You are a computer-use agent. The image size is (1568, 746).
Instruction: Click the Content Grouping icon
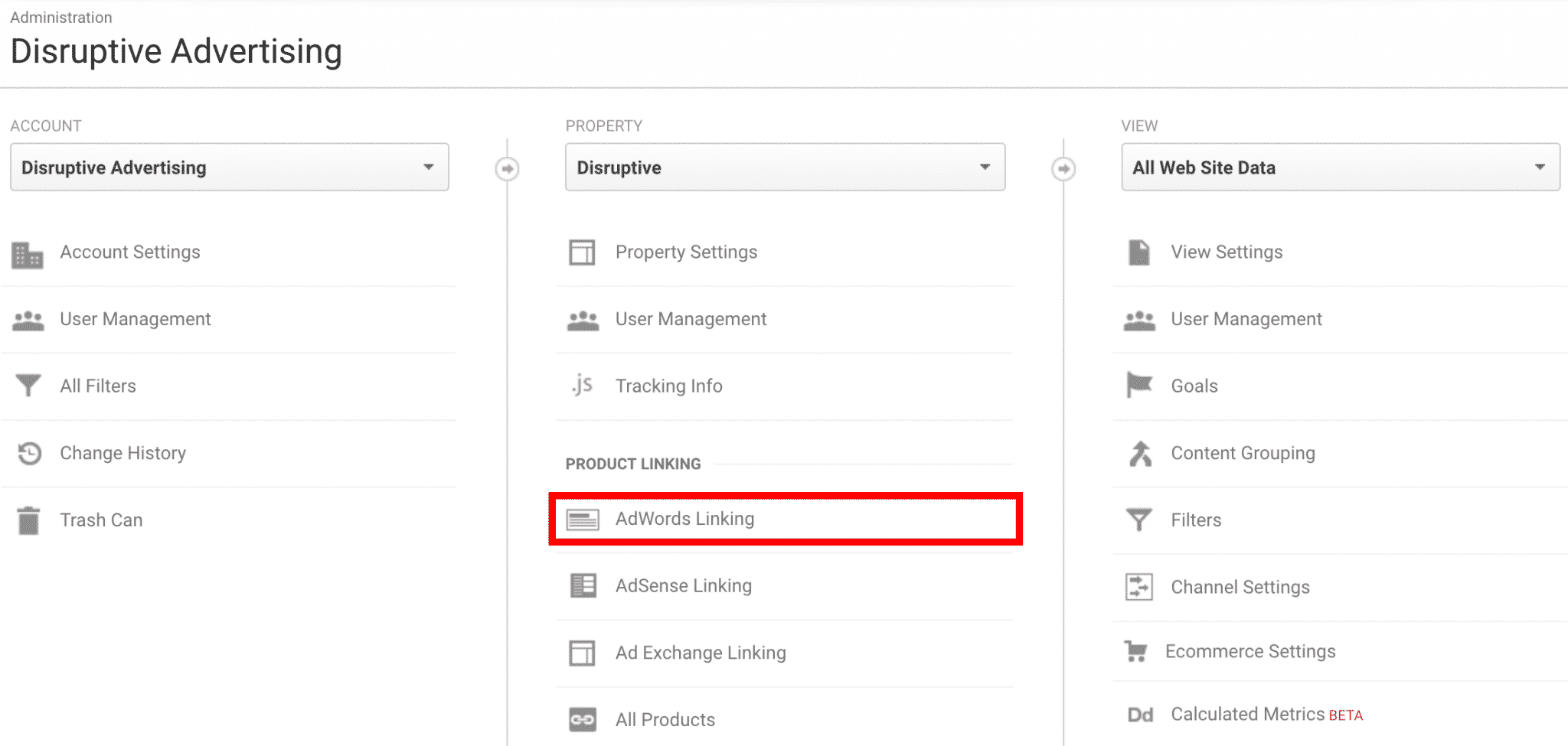coord(1140,453)
